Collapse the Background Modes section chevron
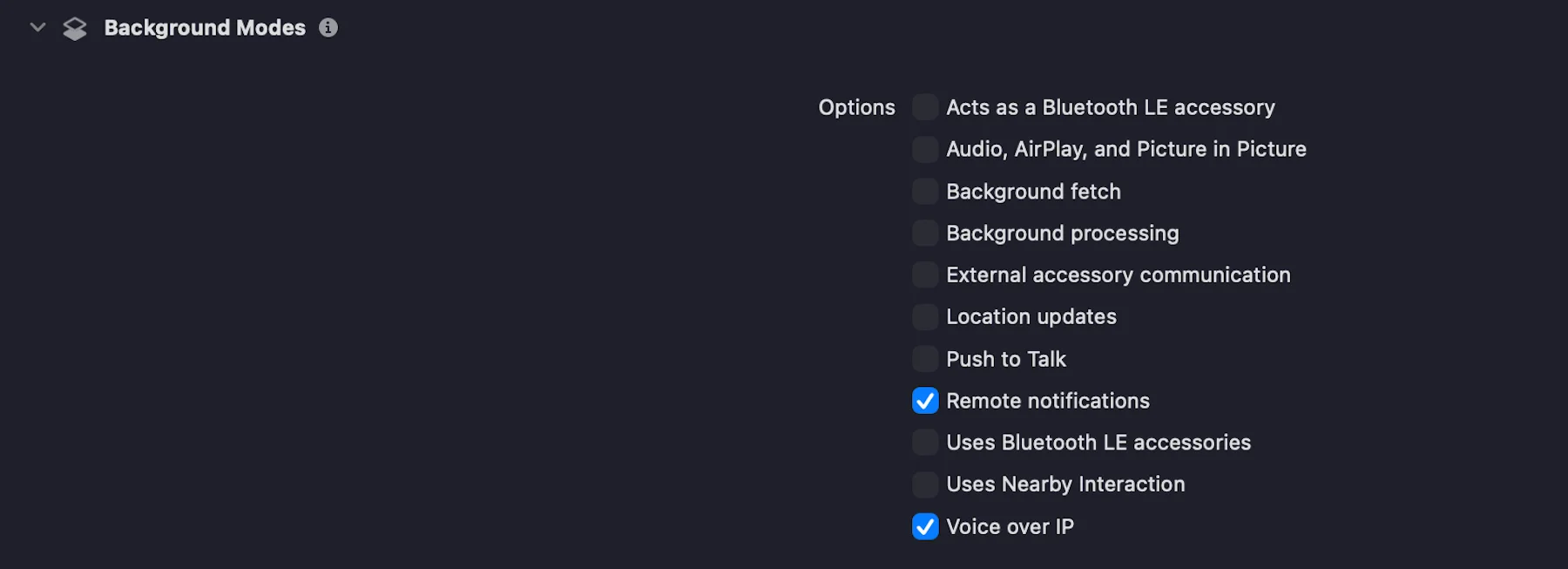The height and width of the screenshot is (569, 1568). (37, 27)
